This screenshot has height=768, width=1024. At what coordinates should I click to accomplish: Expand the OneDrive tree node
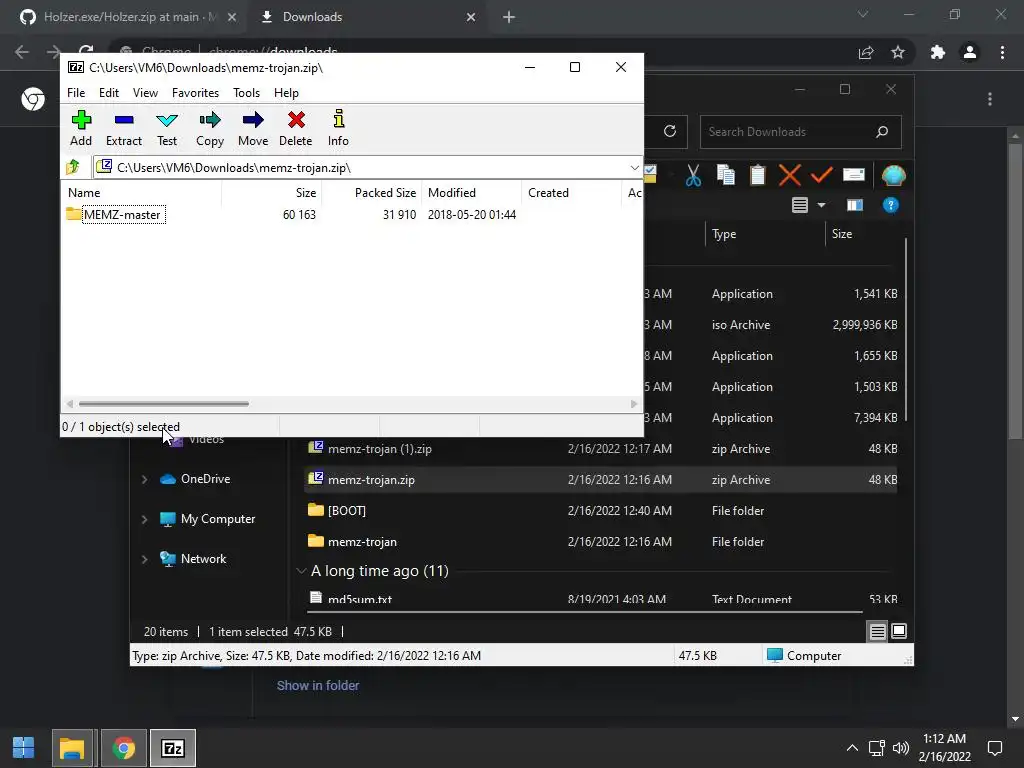coord(144,479)
